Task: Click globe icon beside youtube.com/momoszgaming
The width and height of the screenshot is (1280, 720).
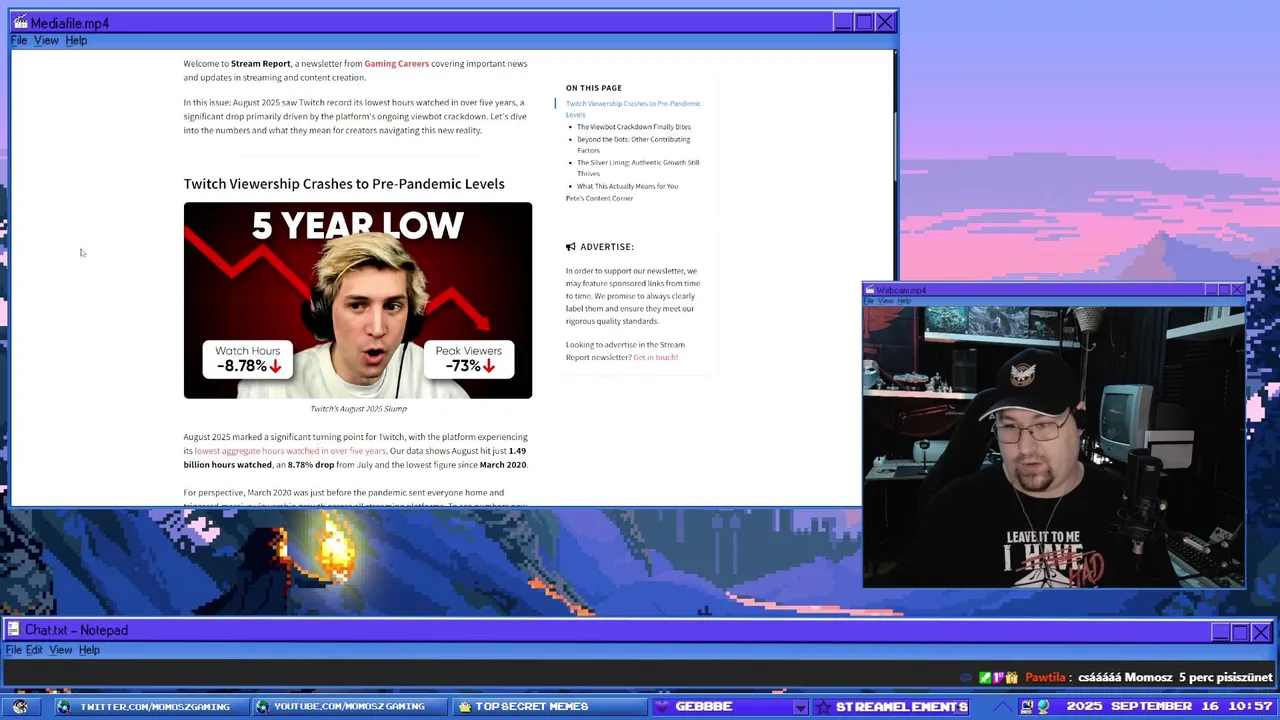Action: 262,706
